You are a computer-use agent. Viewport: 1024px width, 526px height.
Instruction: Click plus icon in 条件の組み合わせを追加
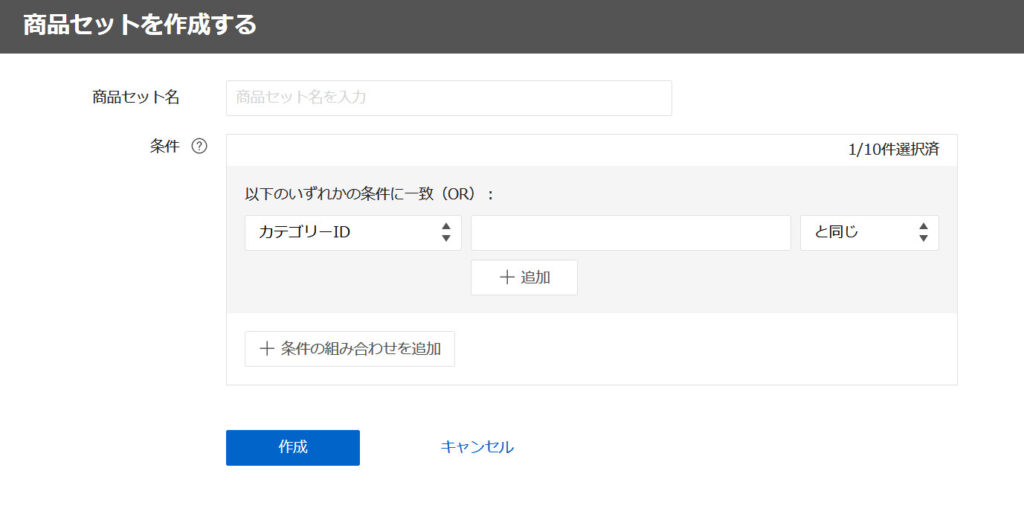pos(267,349)
